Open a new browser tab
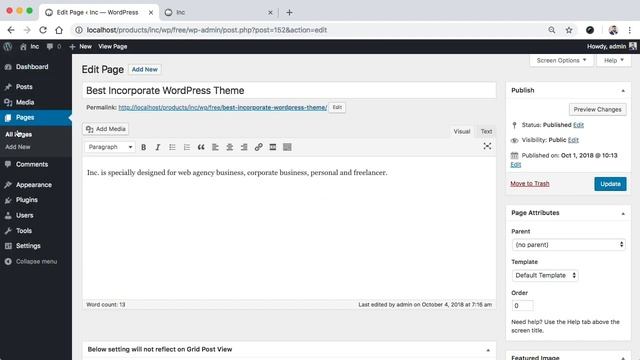 [x=289, y=13]
